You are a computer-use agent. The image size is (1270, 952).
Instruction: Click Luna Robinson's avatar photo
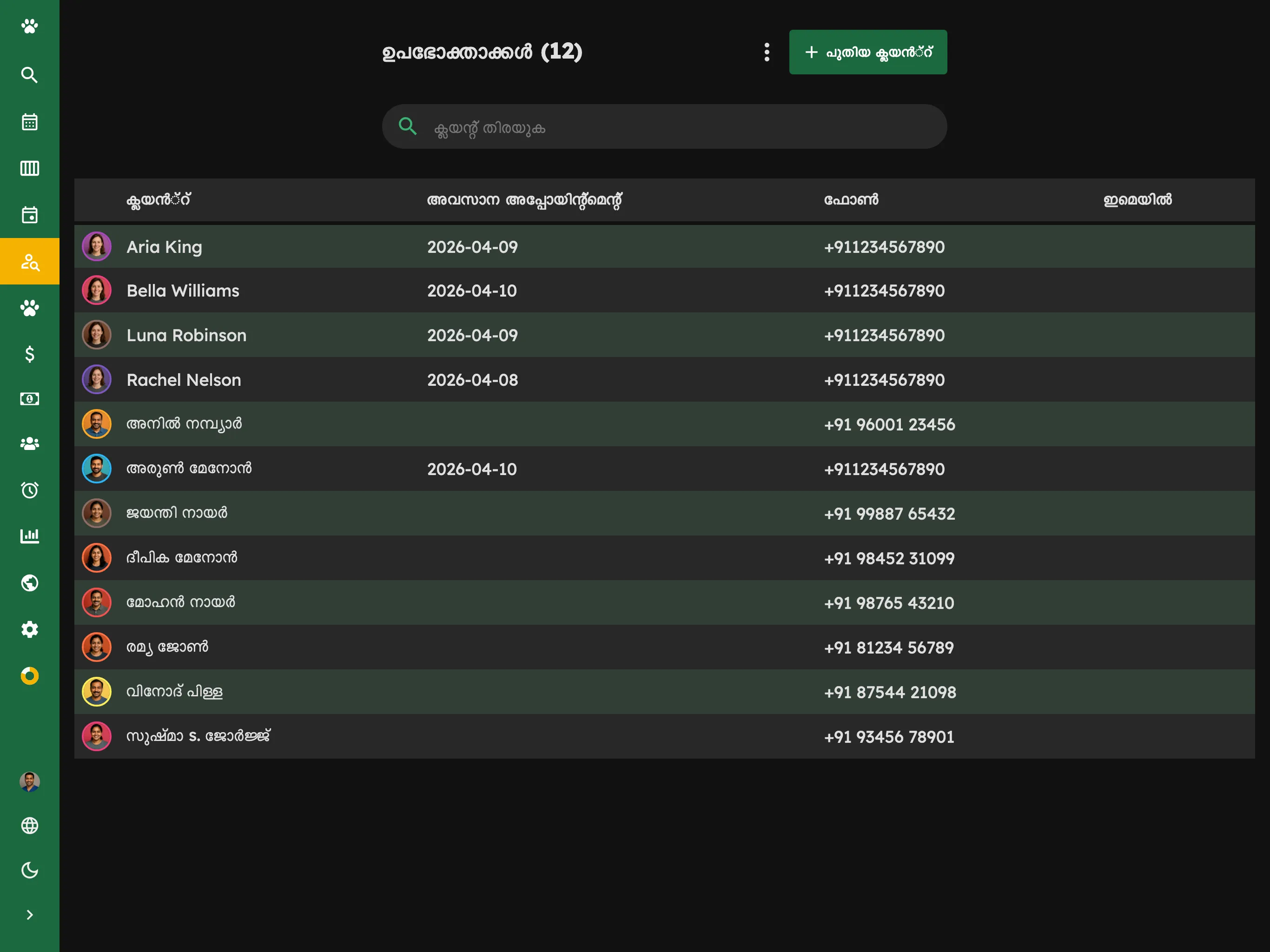click(x=96, y=335)
